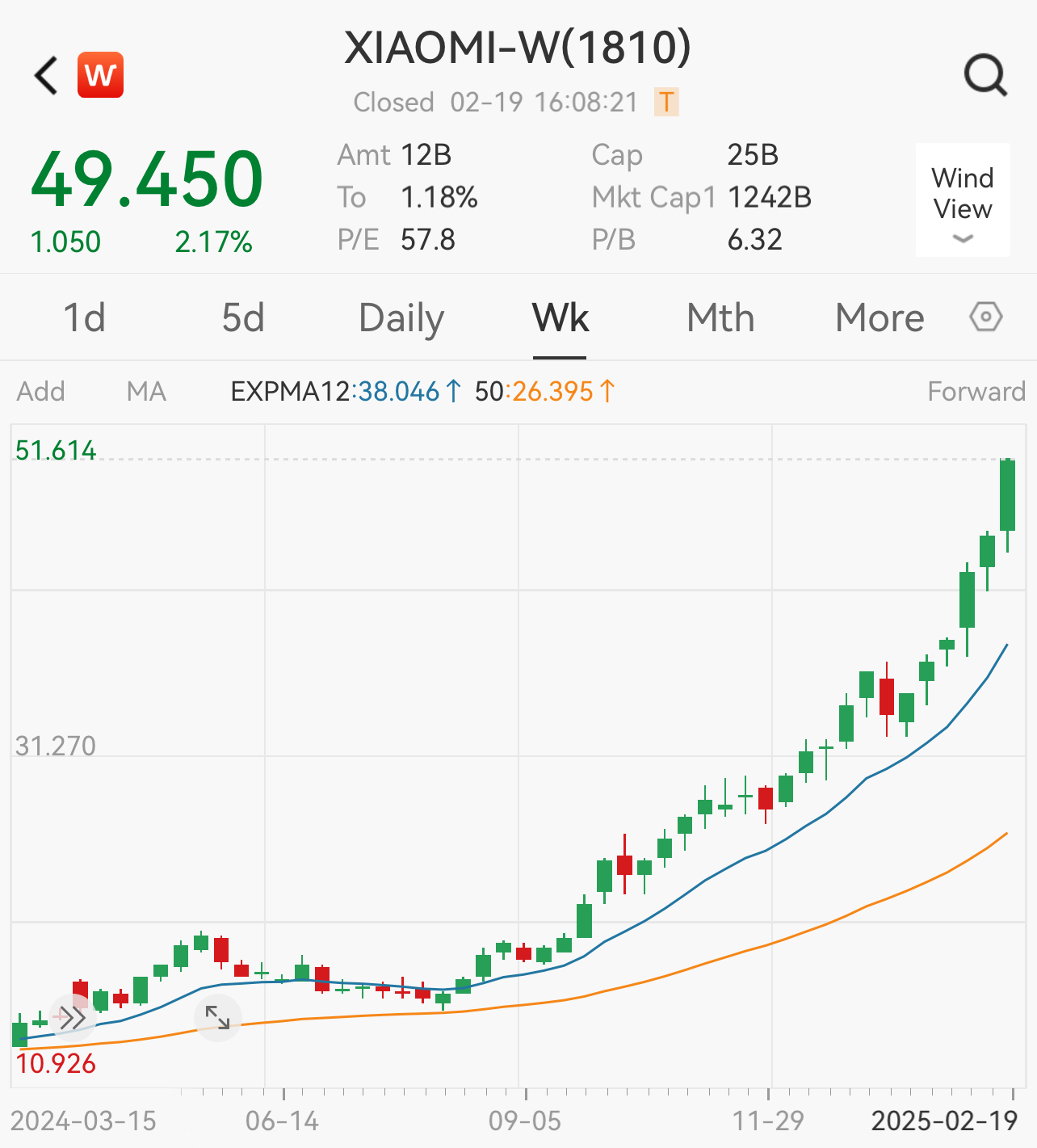
Task: Switch to the 1d chart tab
Action: point(85,317)
